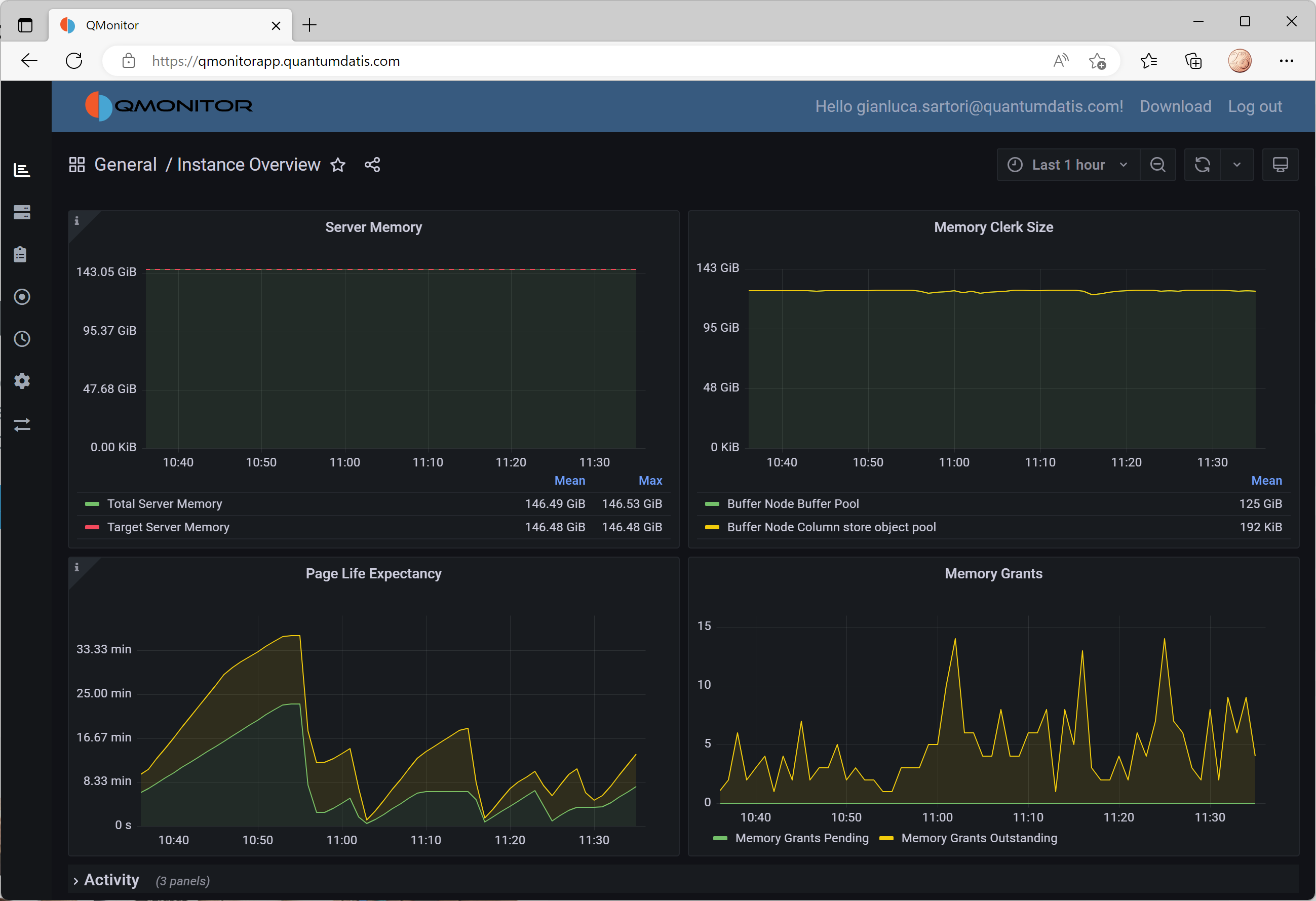This screenshot has width=1316, height=901.
Task: Click the Buffer Node Buffer Pool color swatch
Action: [711, 503]
